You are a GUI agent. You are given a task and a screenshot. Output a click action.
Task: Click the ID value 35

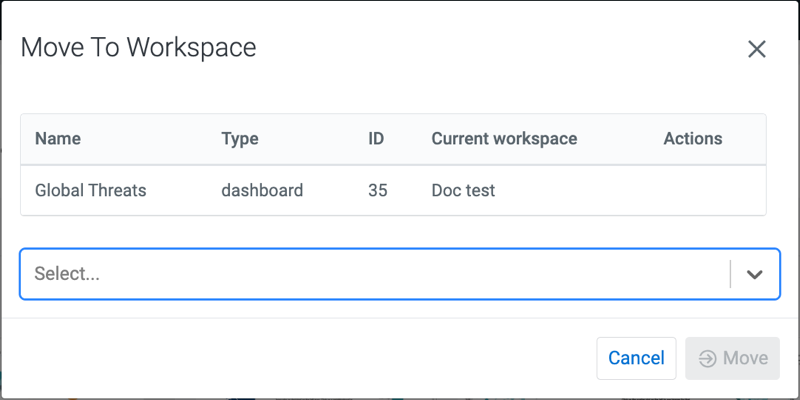(x=377, y=190)
